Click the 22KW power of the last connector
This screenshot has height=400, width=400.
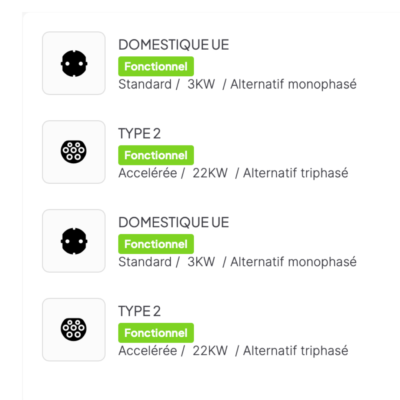coord(210,351)
